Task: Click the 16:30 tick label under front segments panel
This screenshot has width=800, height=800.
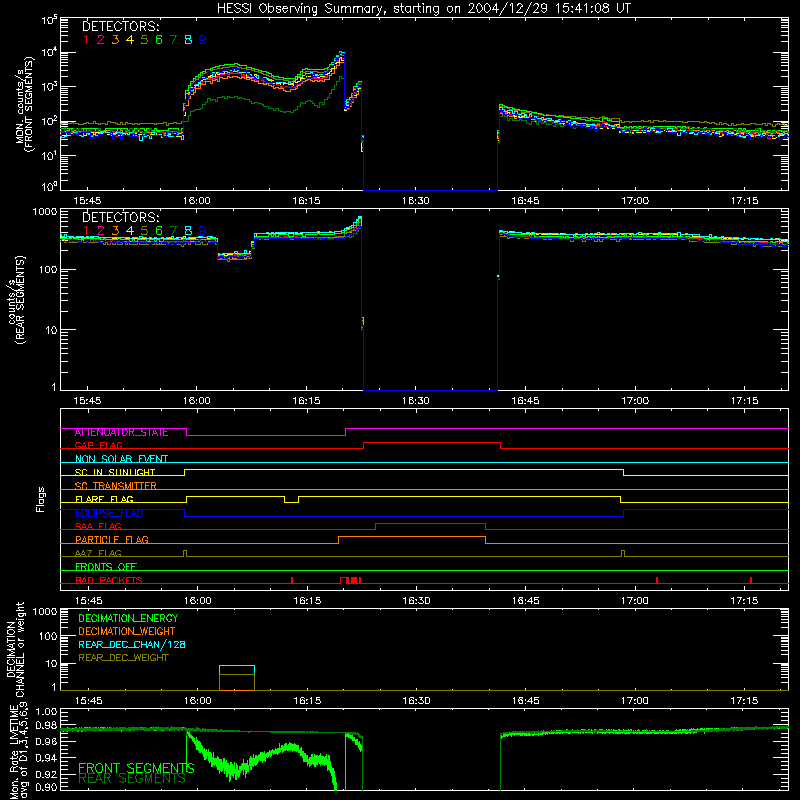Action: pyautogui.click(x=415, y=201)
